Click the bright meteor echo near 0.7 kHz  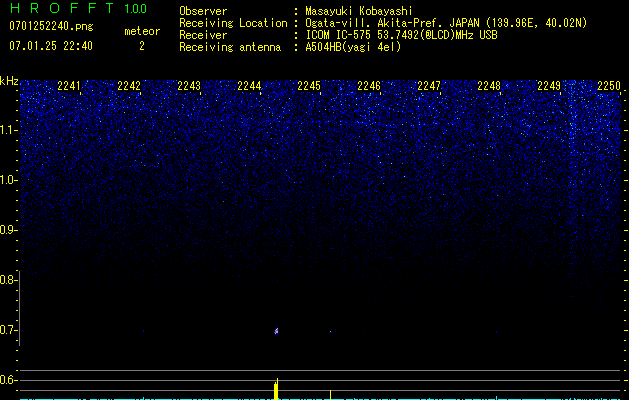point(276,331)
